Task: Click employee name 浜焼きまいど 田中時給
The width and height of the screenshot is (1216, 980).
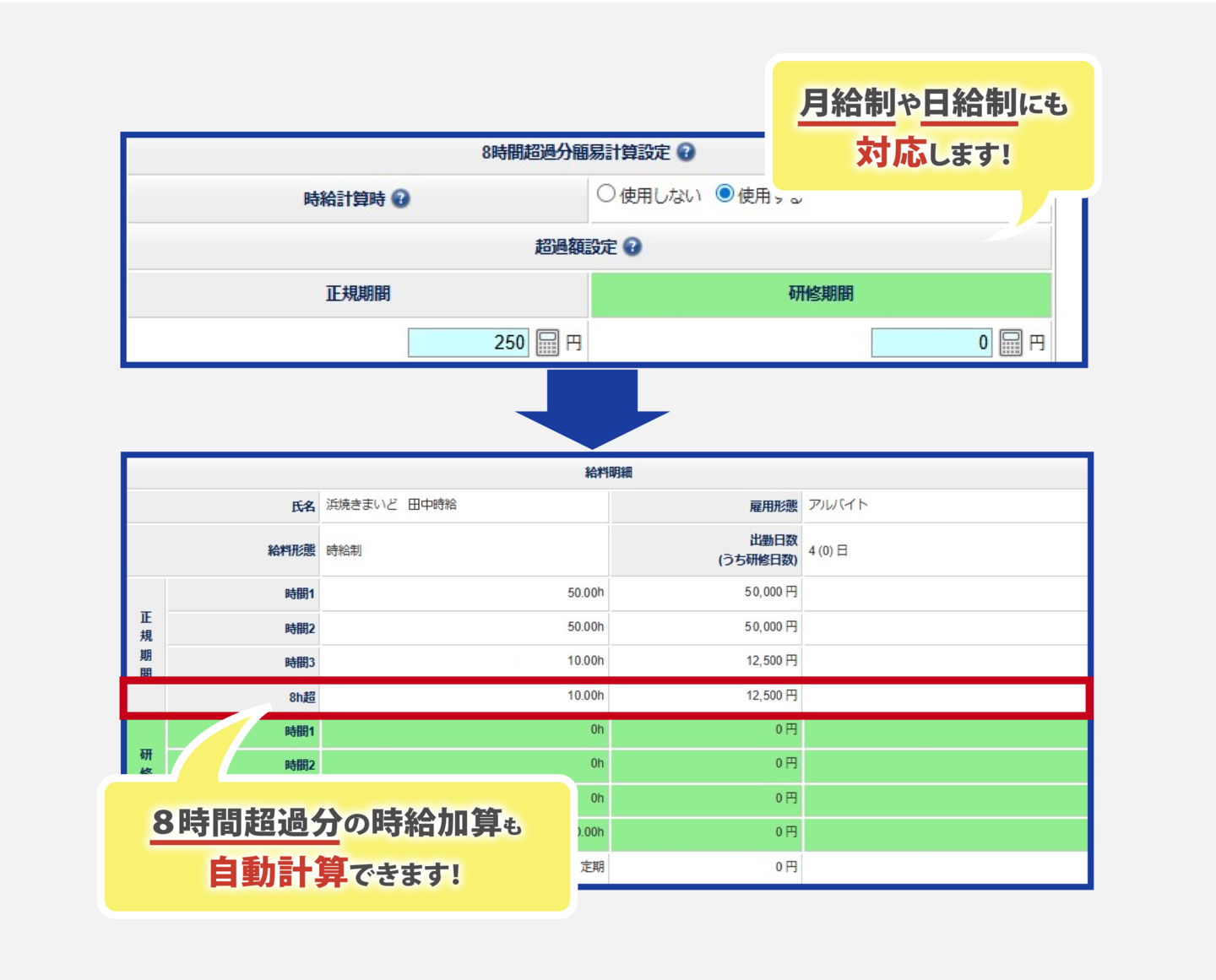Action: (392, 505)
